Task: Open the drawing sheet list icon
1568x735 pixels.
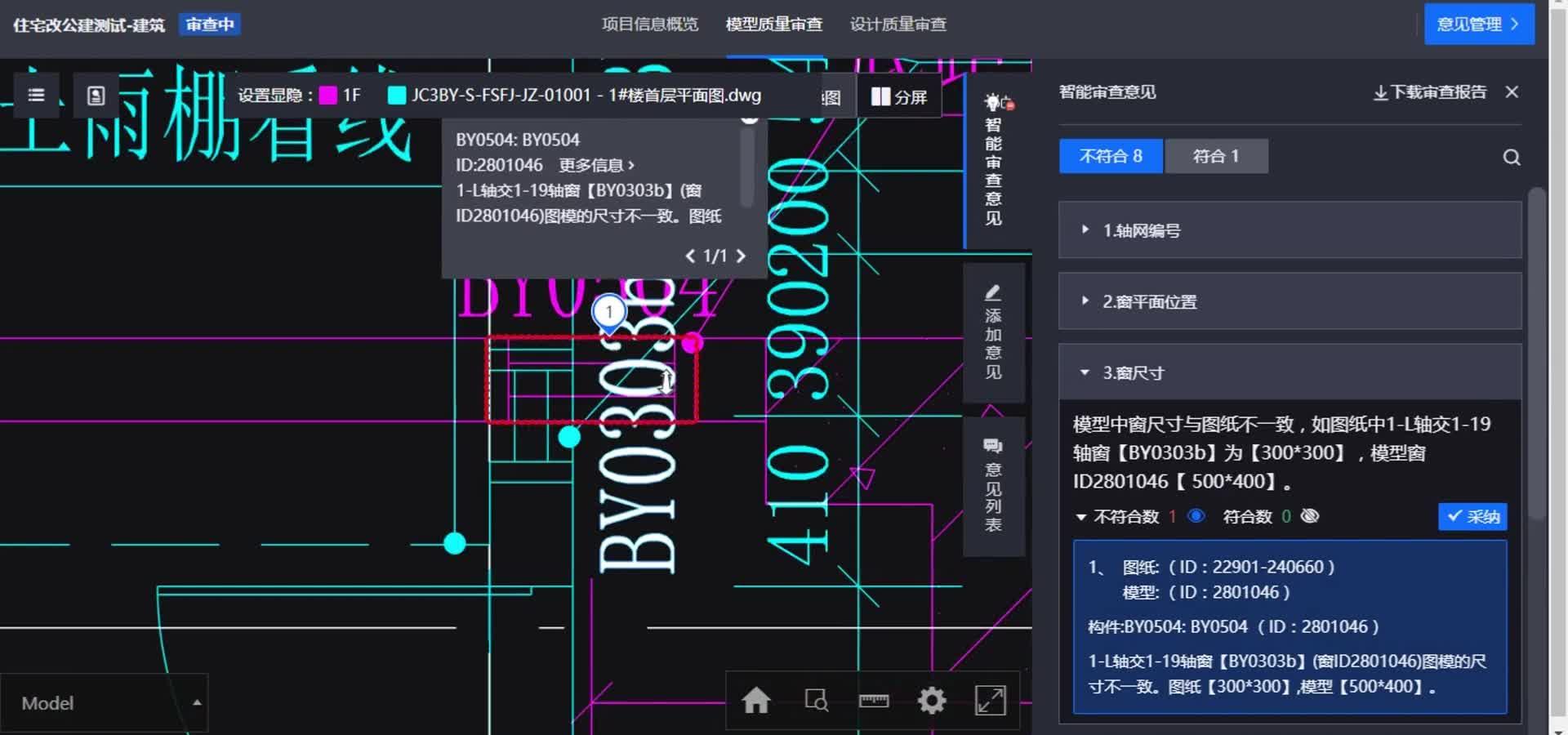Action: (96, 96)
